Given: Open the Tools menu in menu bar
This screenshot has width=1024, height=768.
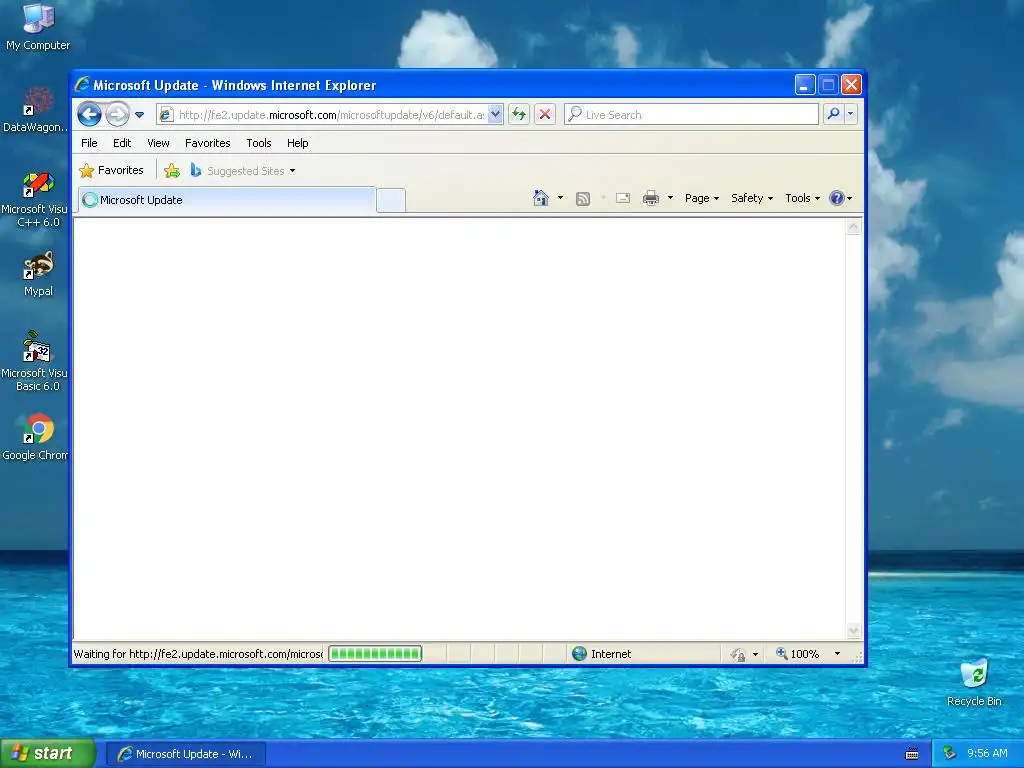Looking at the screenshot, I should click(259, 143).
